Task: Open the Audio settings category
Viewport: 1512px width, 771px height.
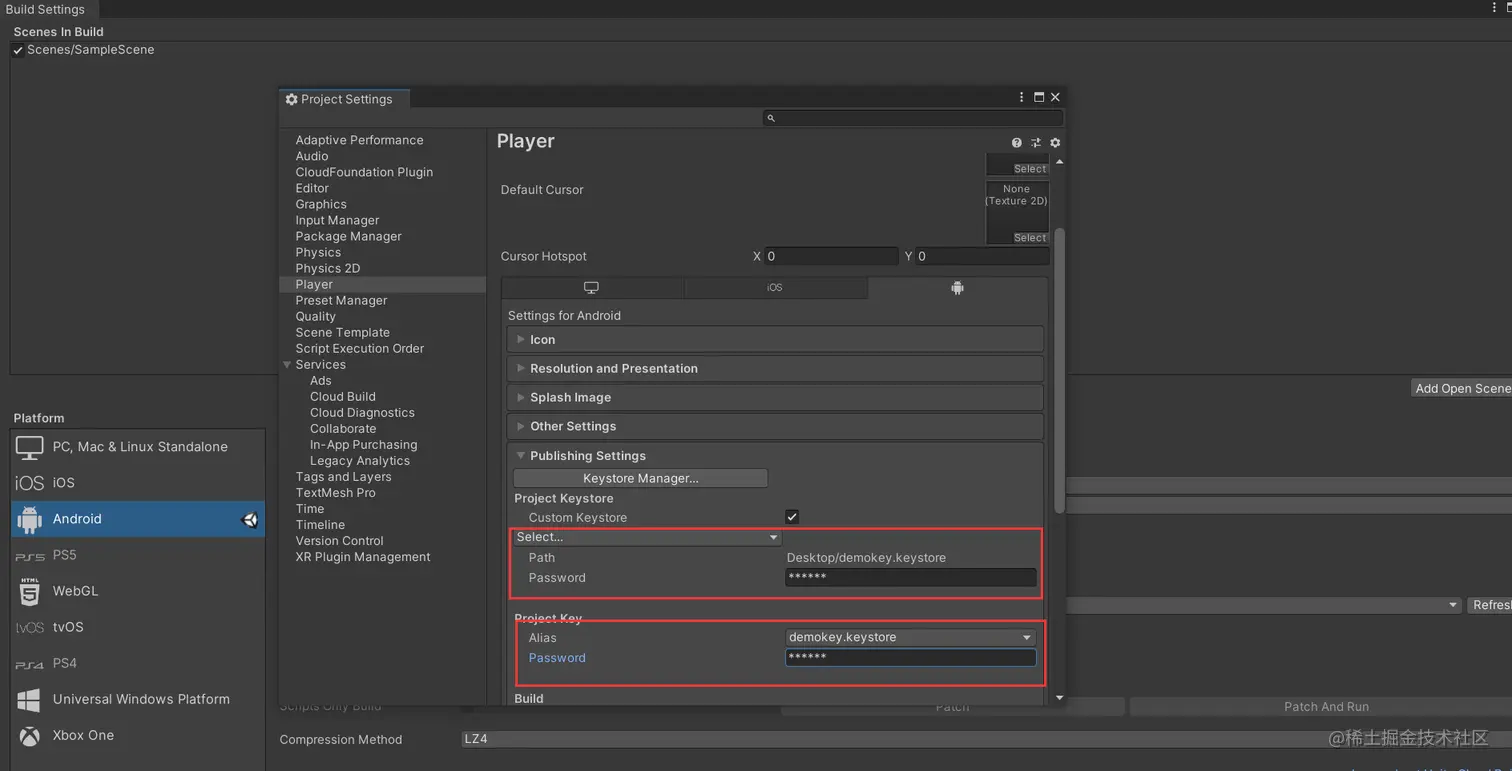Action: [312, 156]
